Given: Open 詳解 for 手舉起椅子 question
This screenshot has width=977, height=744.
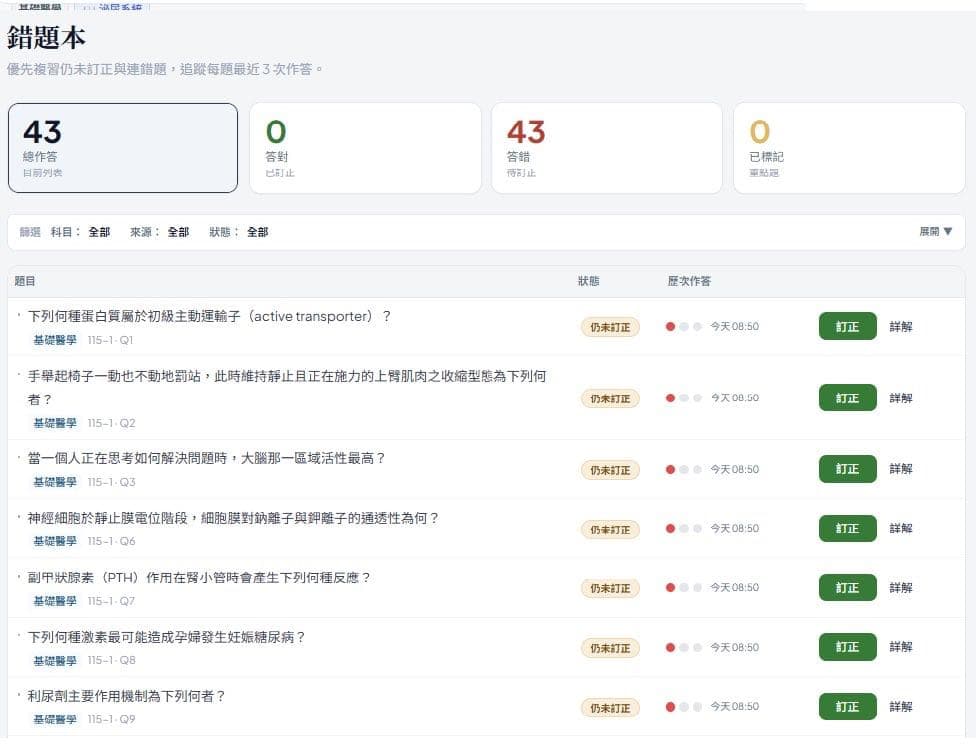Looking at the screenshot, I should click(900, 398).
